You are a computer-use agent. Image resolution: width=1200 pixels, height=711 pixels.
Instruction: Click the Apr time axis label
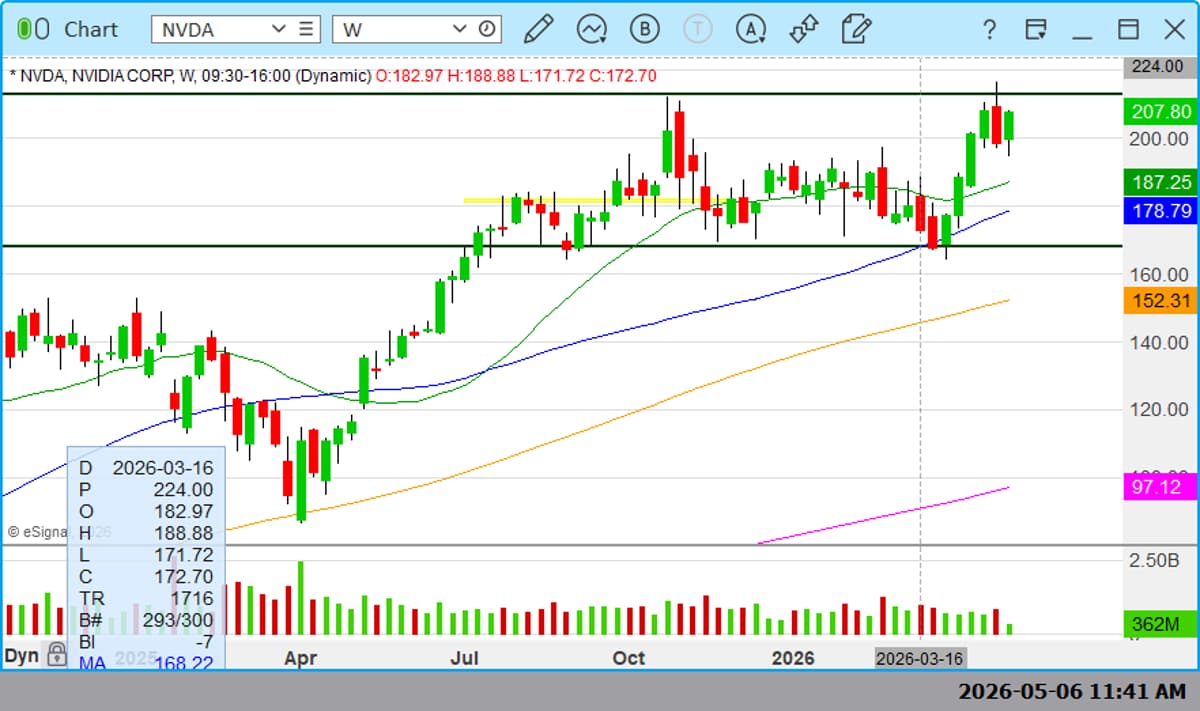point(300,658)
